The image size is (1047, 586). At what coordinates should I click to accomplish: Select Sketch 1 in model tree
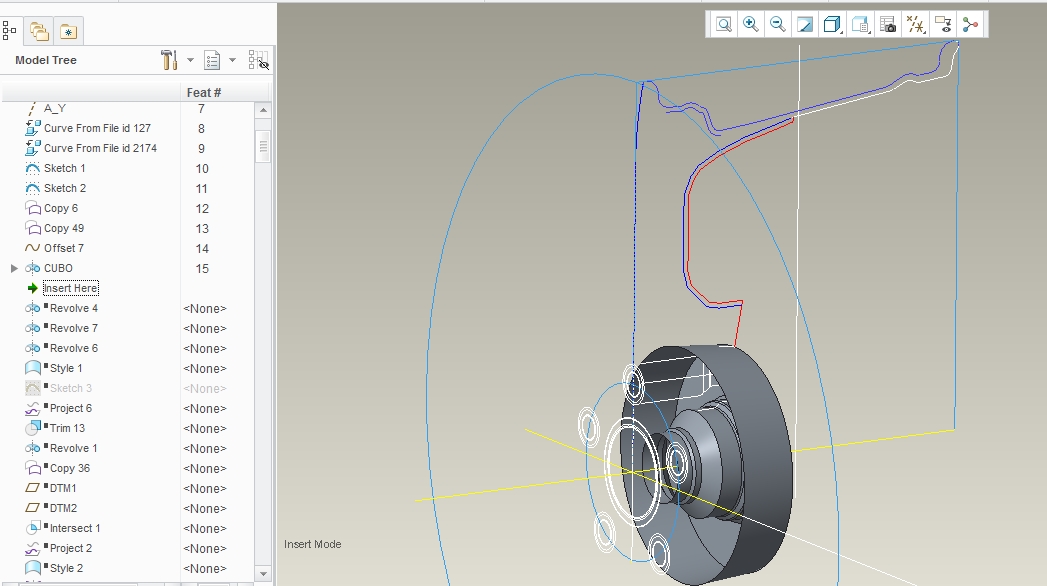coord(65,168)
